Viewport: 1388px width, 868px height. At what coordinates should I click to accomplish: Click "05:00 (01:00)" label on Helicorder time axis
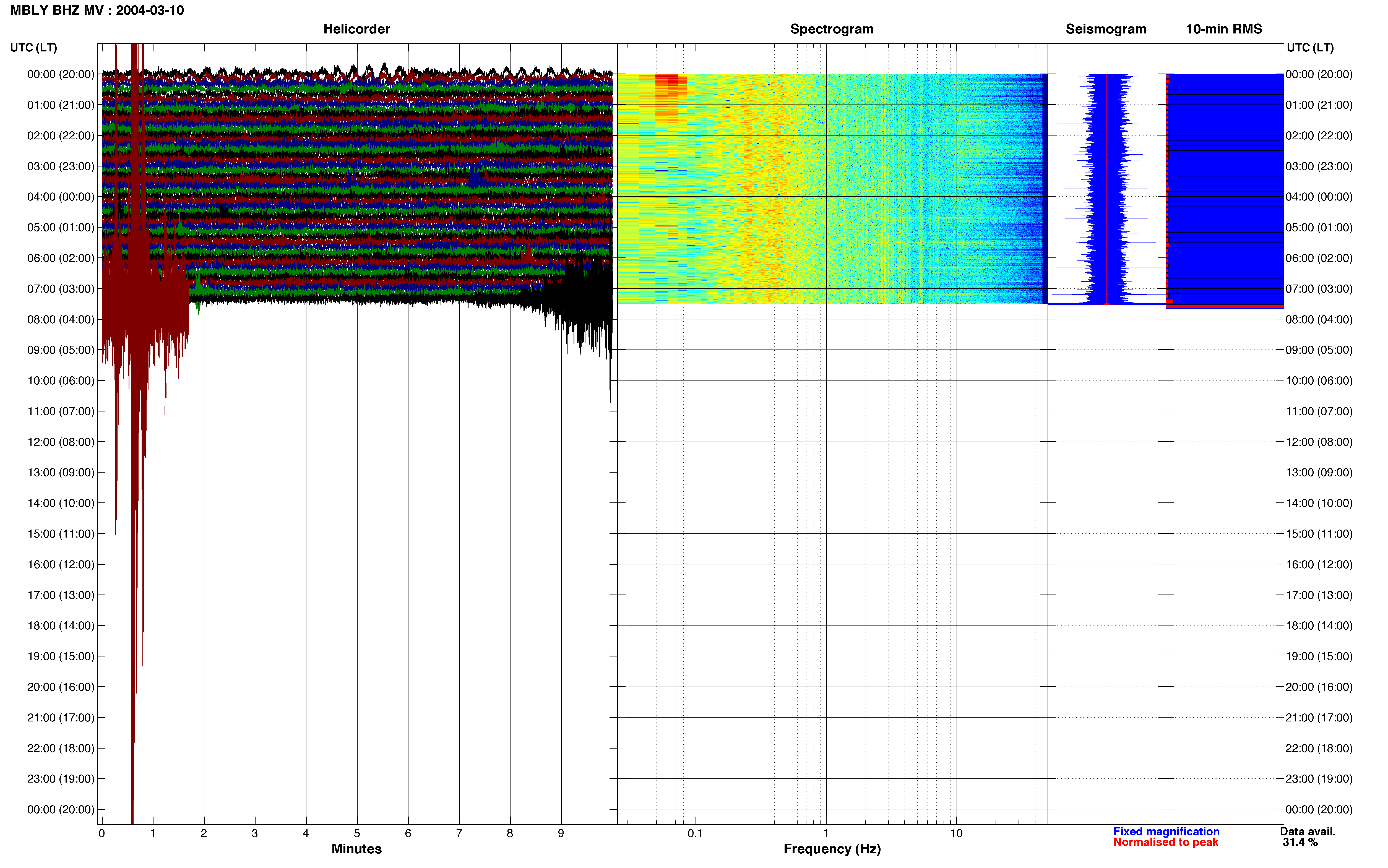point(60,227)
